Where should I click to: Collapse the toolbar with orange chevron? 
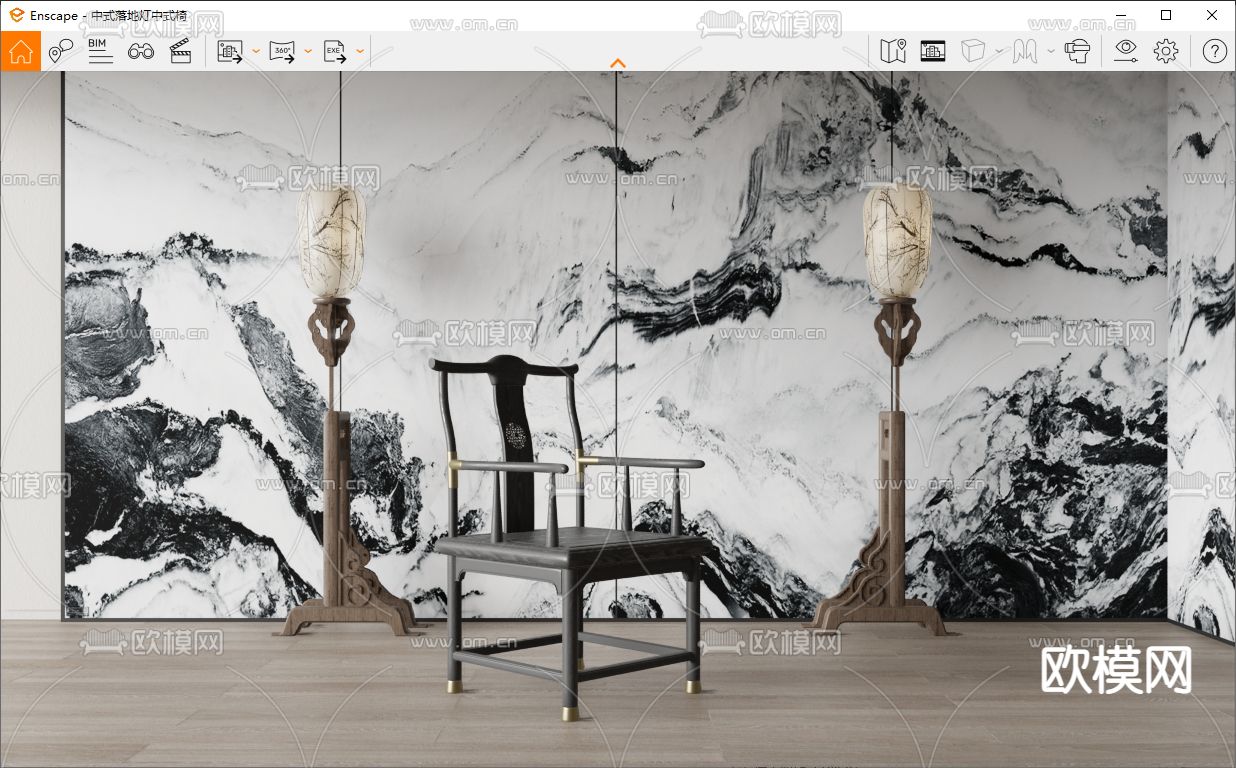(x=618, y=63)
